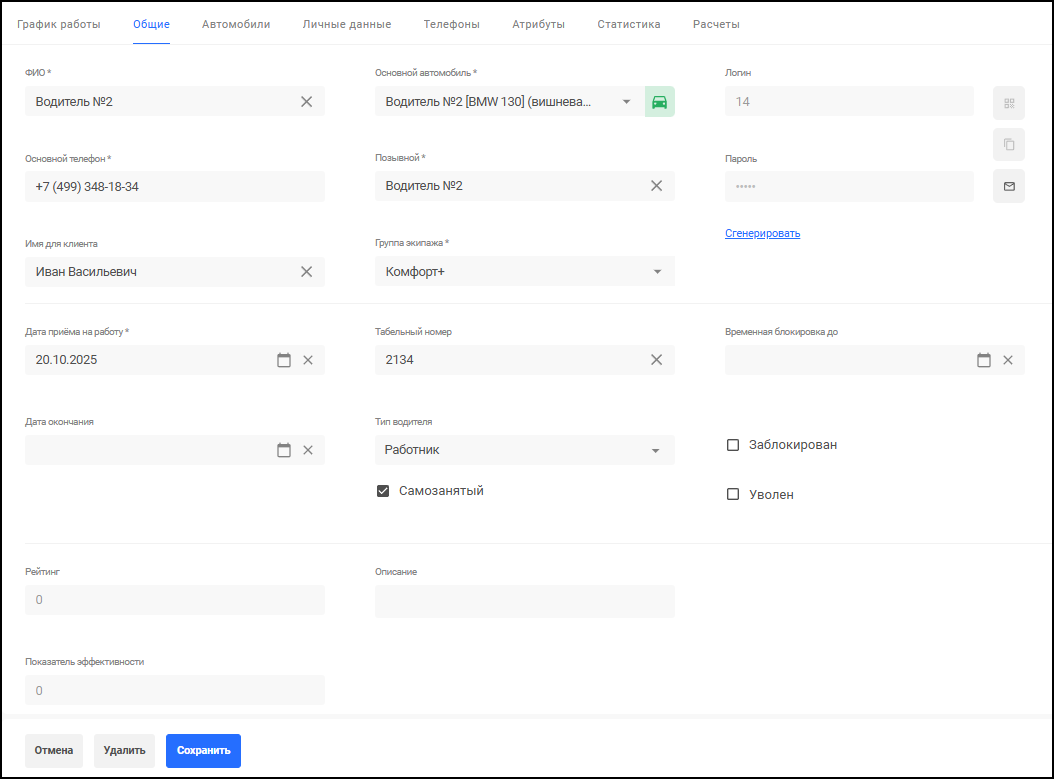Viewport: 1054px width, 779px height.
Task: Open calendar for Временная блокировка до
Action: pos(984,360)
